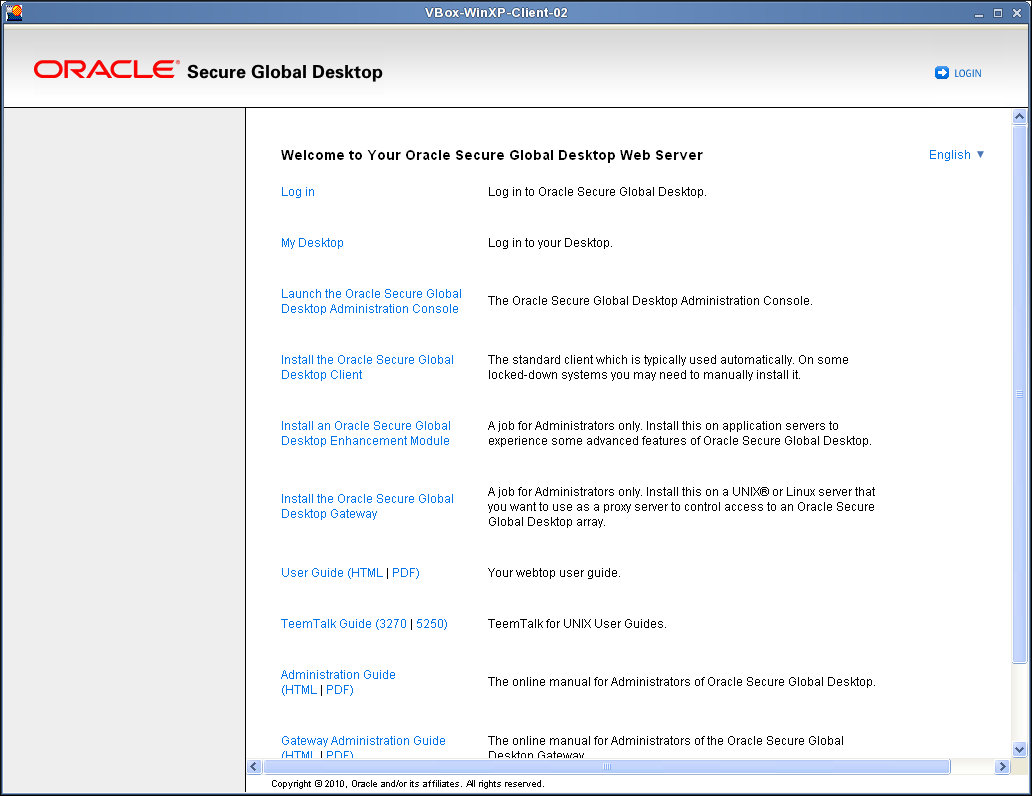Launch the Oracle Secure Global Desktop Administration Console

[x=371, y=301]
